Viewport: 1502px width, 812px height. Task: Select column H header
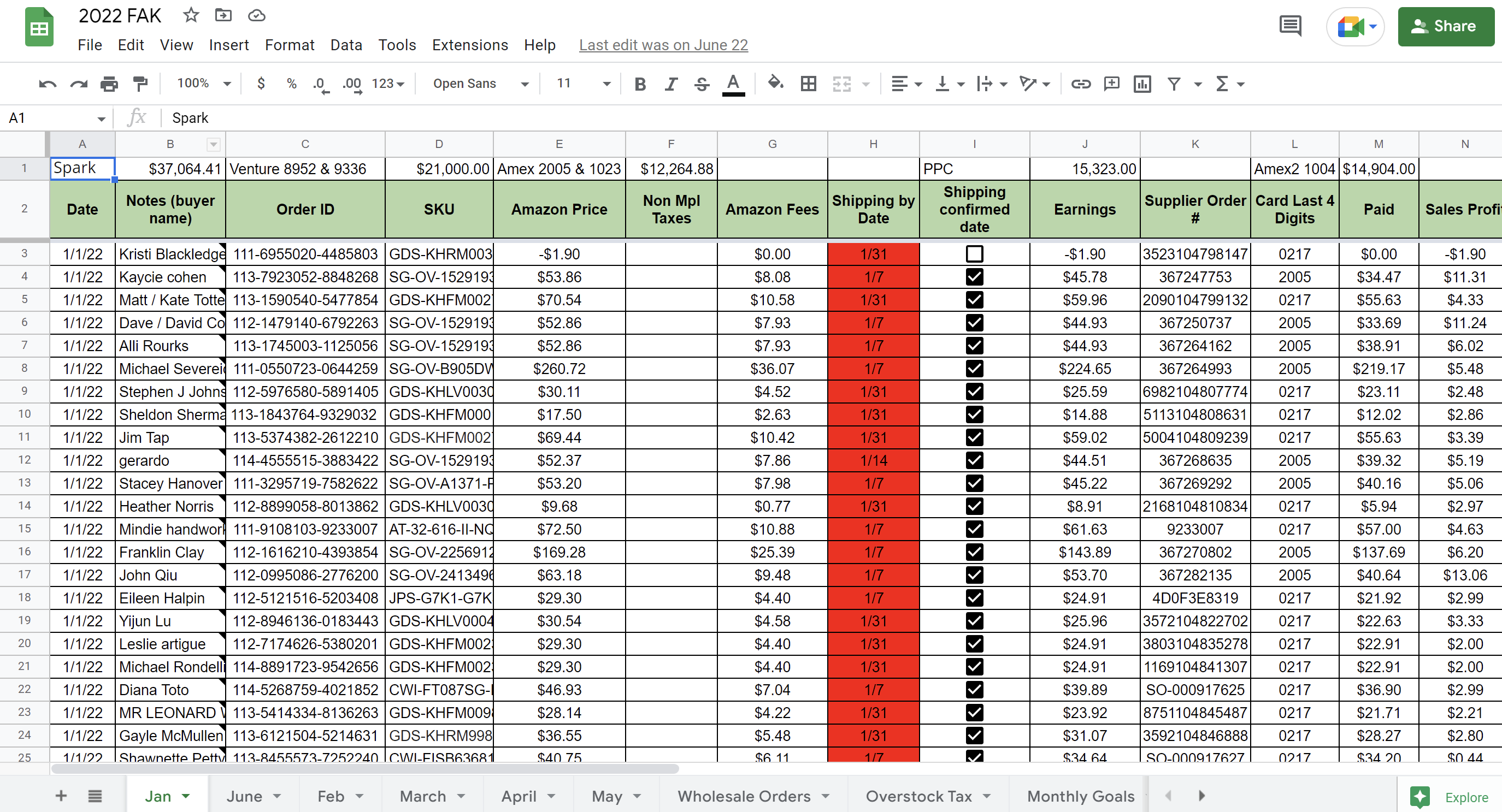pos(873,144)
